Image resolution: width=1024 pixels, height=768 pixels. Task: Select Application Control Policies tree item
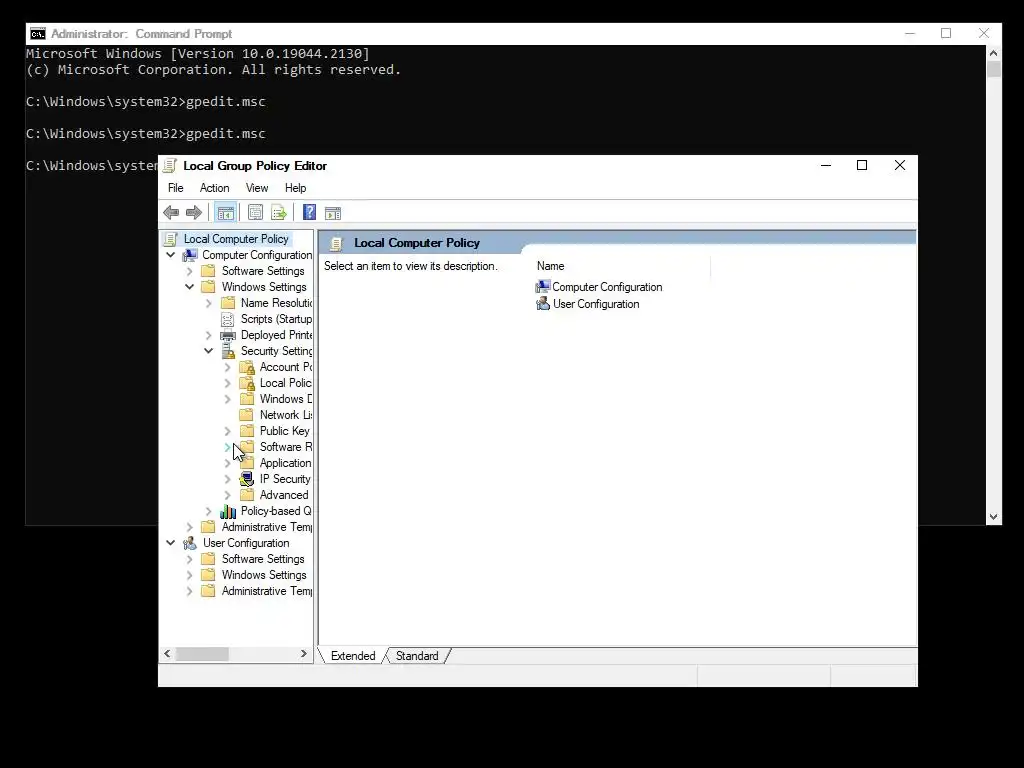pyautogui.click(x=285, y=463)
